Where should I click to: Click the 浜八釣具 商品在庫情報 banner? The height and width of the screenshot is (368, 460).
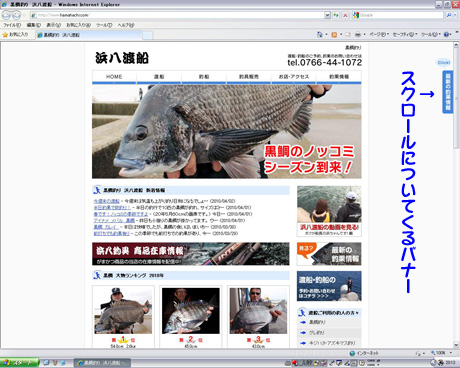pyautogui.click(x=191, y=254)
